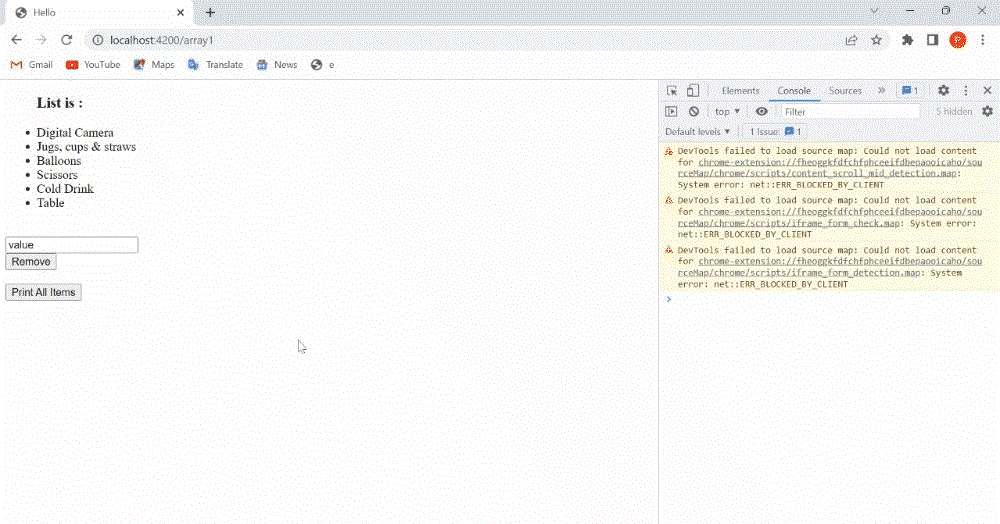Open the Default levels dropdown
The height and width of the screenshot is (524, 1000).
click(697, 132)
